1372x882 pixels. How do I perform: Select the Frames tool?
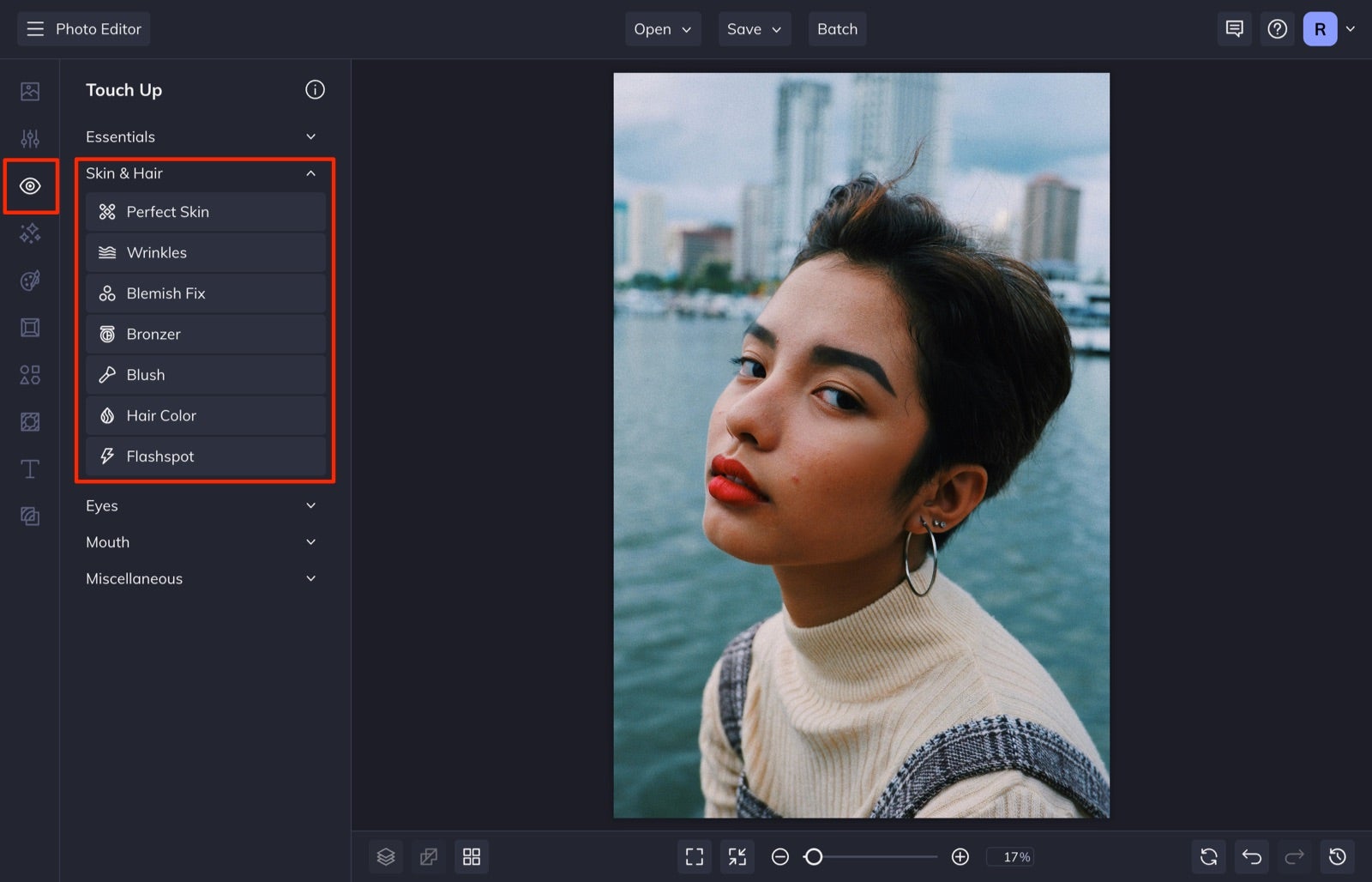pyautogui.click(x=30, y=327)
